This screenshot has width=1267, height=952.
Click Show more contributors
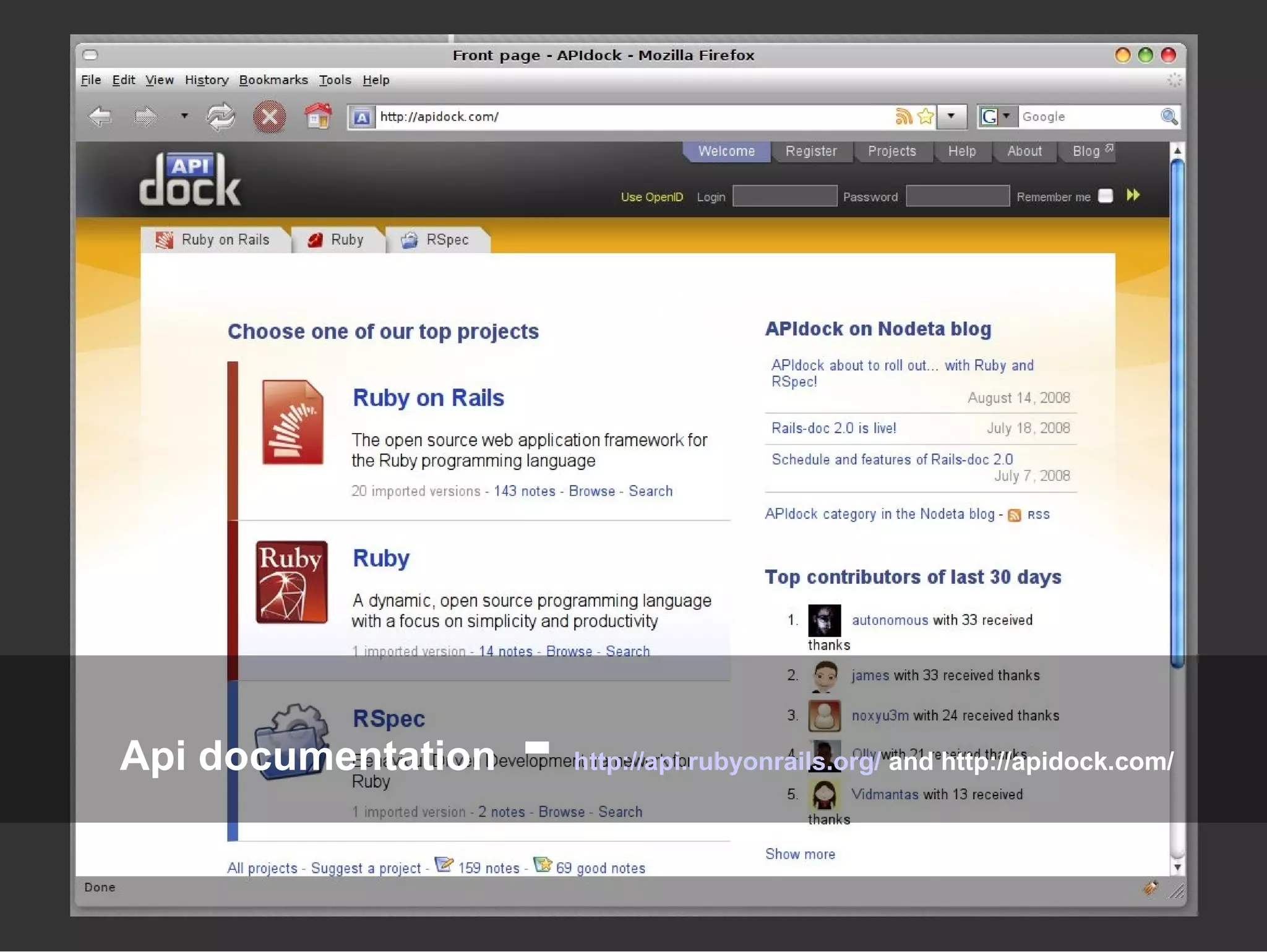tap(800, 854)
